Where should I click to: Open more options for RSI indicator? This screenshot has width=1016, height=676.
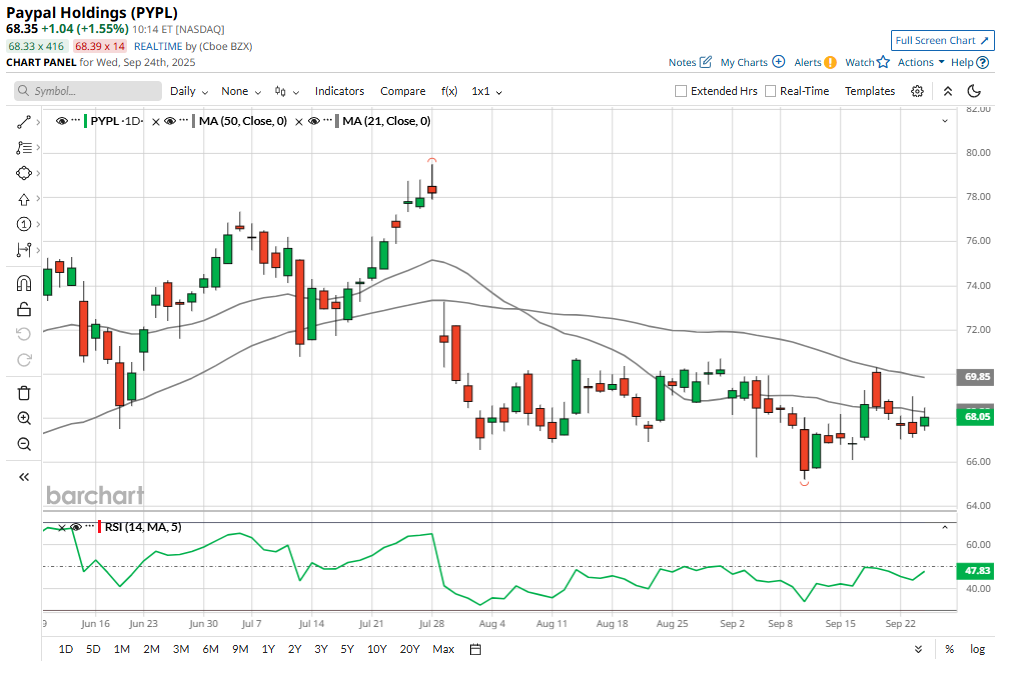click(90, 527)
